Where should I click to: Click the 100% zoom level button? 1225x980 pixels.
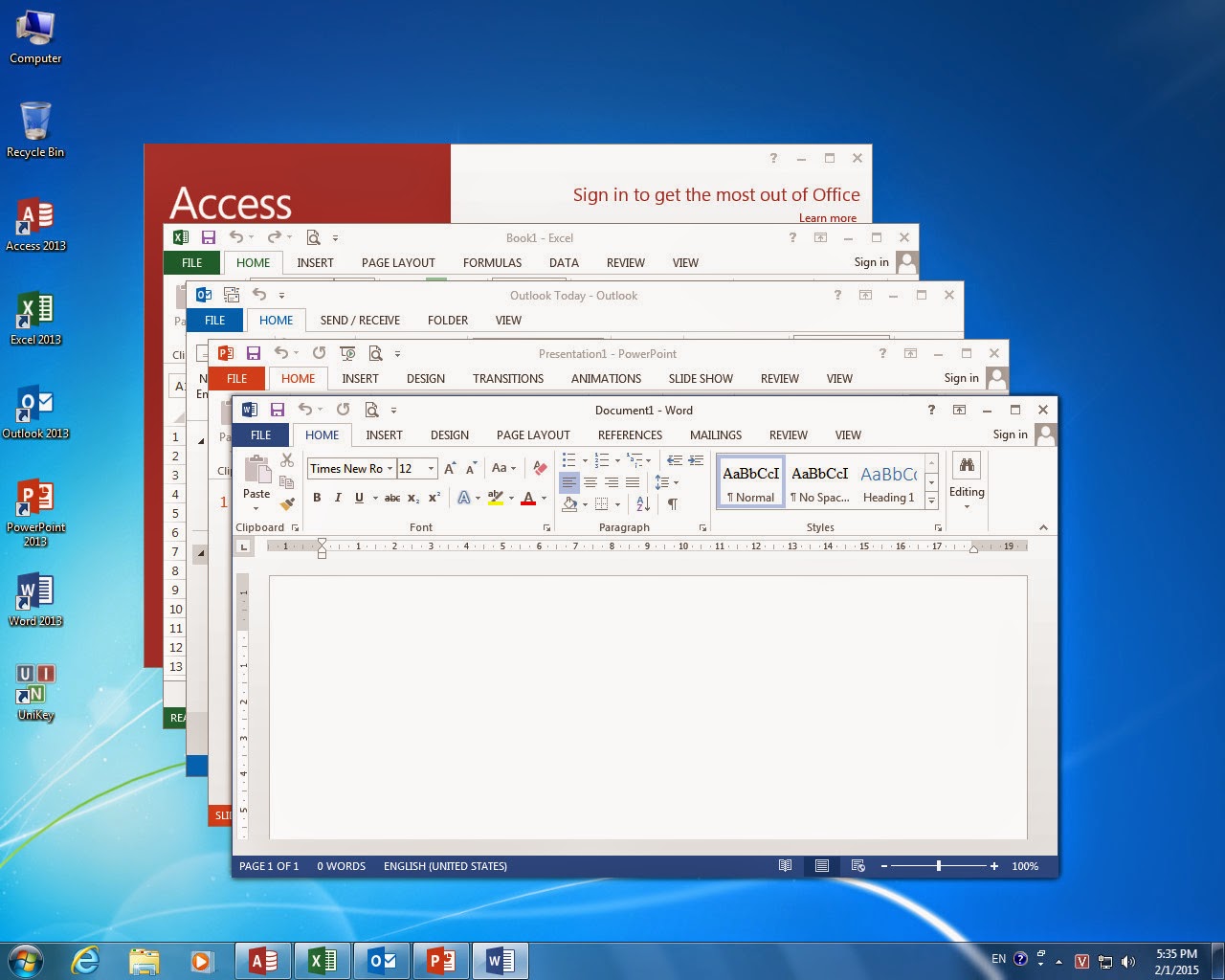pos(1025,866)
